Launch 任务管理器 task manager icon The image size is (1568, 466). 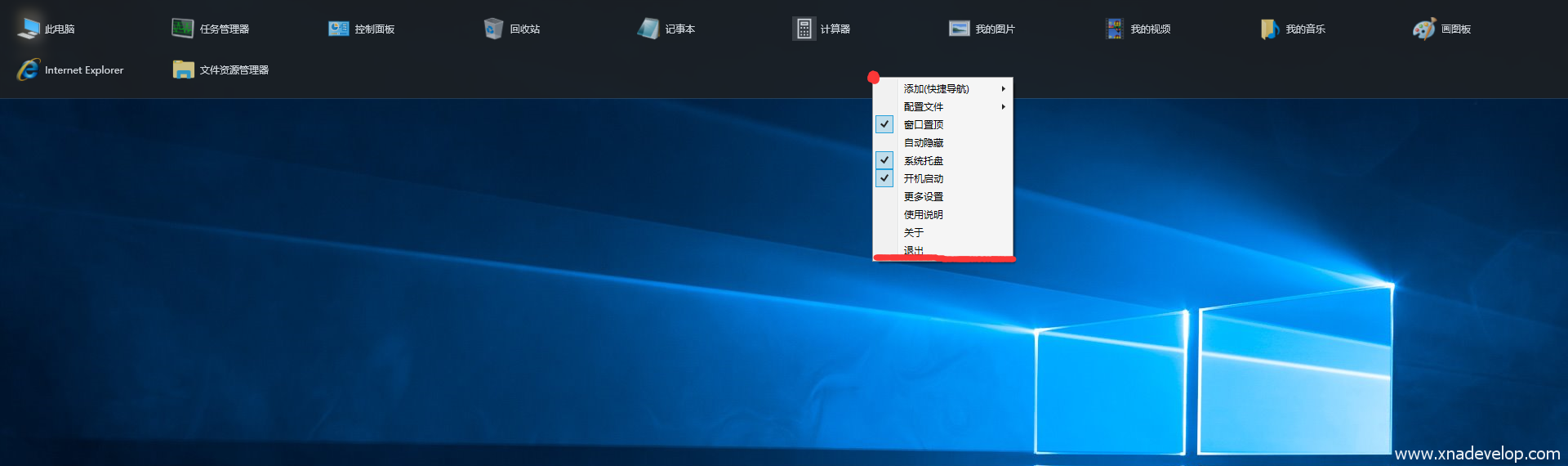tap(183, 29)
